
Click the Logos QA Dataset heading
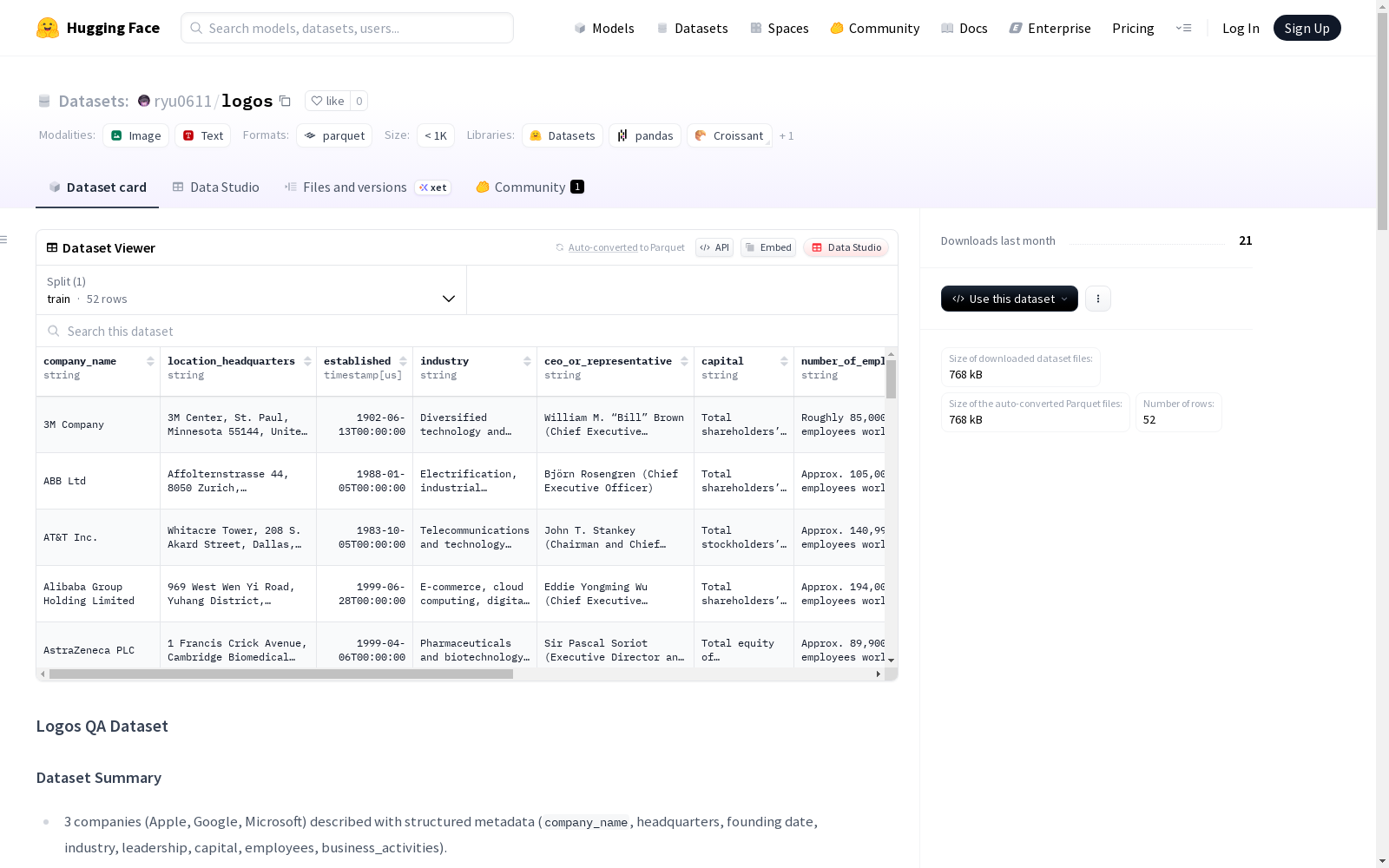[x=102, y=726]
